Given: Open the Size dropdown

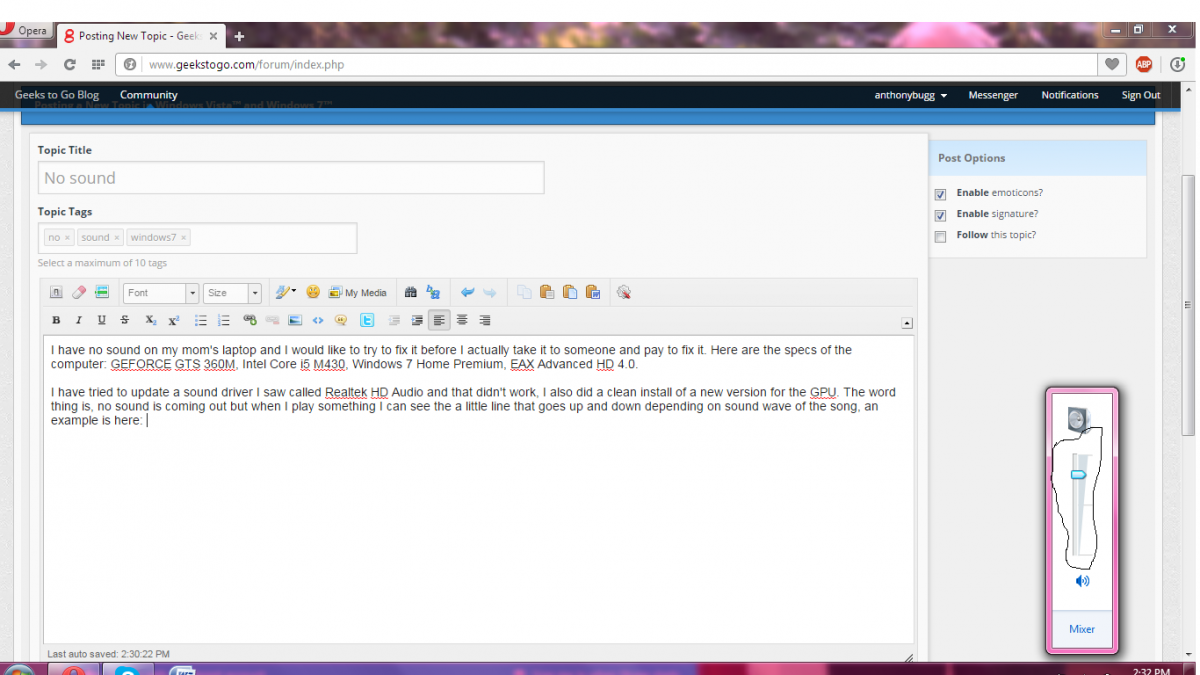Looking at the screenshot, I should pyautogui.click(x=232, y=293).
